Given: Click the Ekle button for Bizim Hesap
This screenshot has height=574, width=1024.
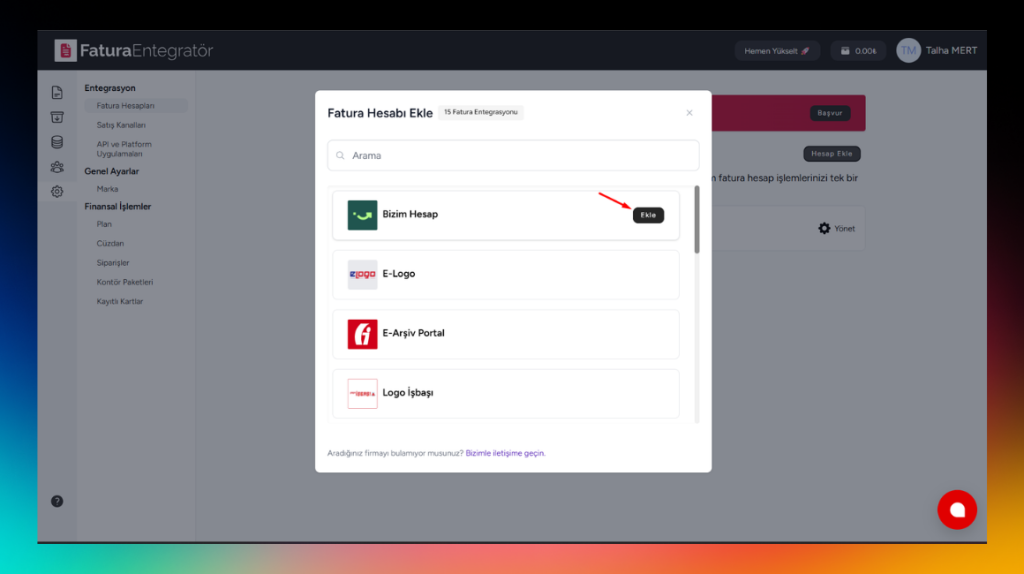Looking at the screenshot, I should [648, 215].
